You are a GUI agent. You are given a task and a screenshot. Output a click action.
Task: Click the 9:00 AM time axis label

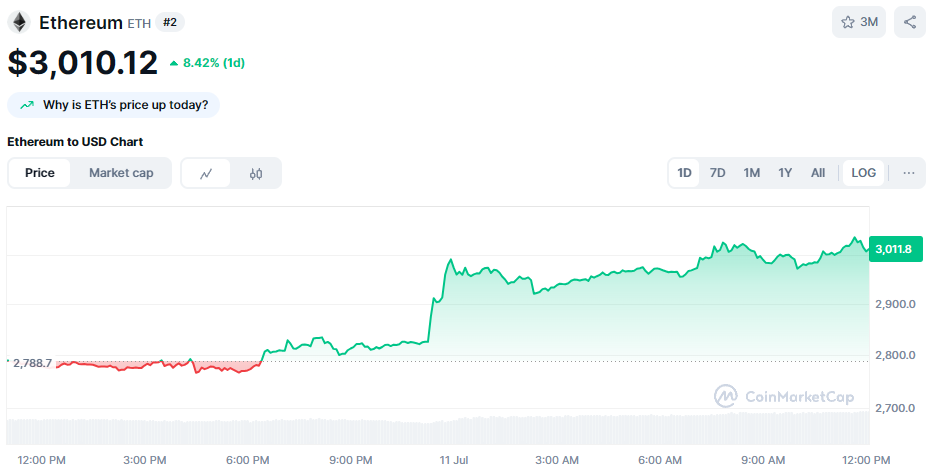(763, 460)
